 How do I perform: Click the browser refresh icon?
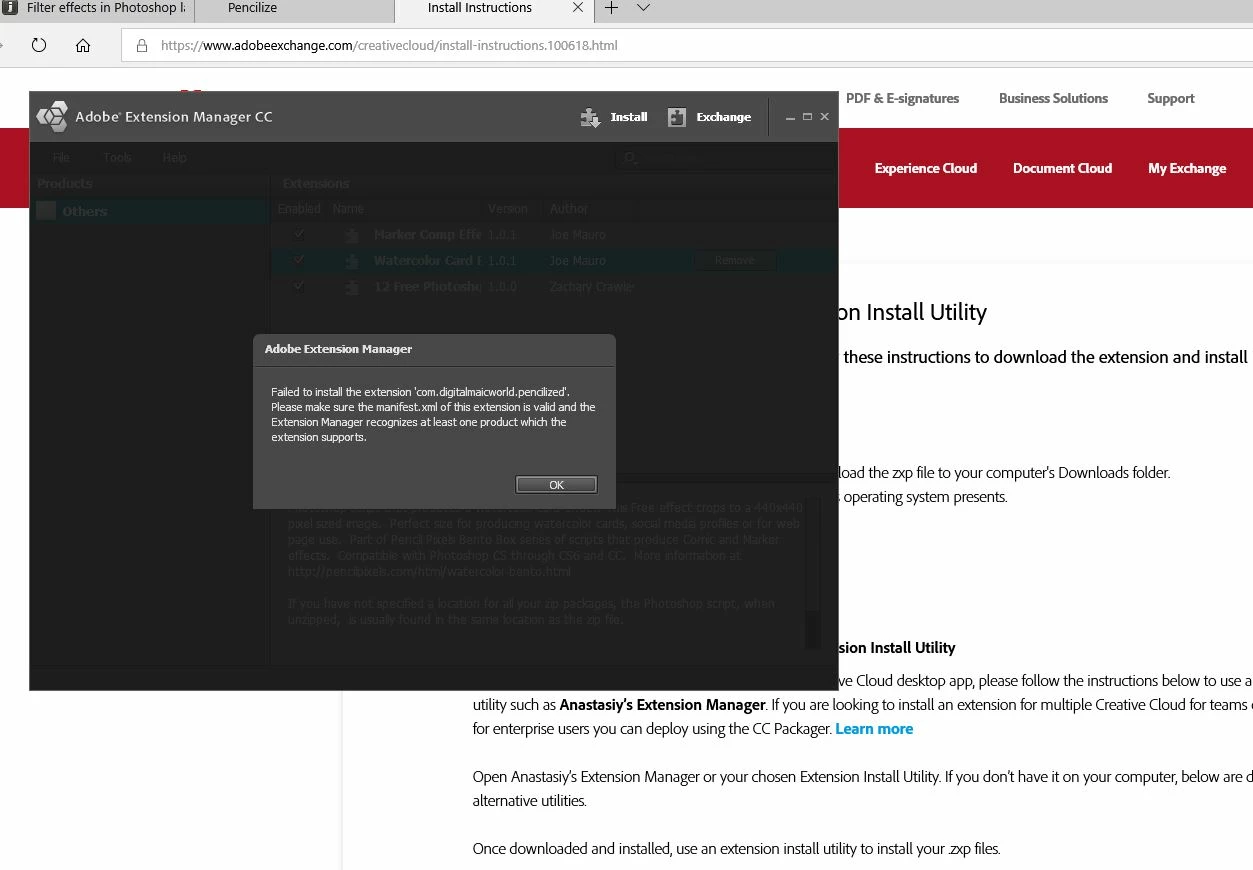tap(39, 45)
